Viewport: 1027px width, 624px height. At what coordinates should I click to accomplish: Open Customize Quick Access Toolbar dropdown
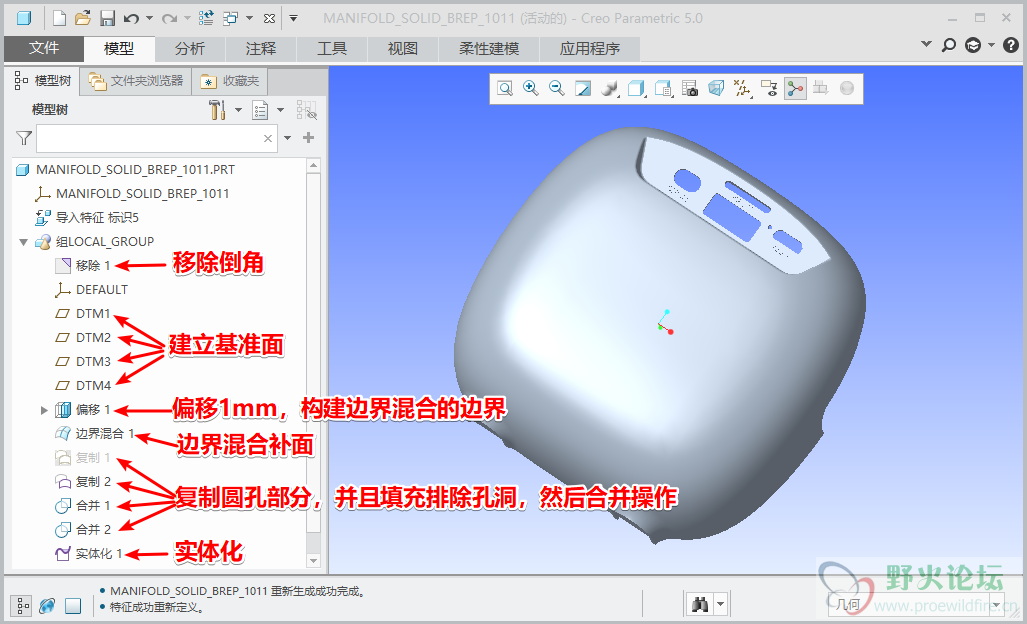(293, 18)
